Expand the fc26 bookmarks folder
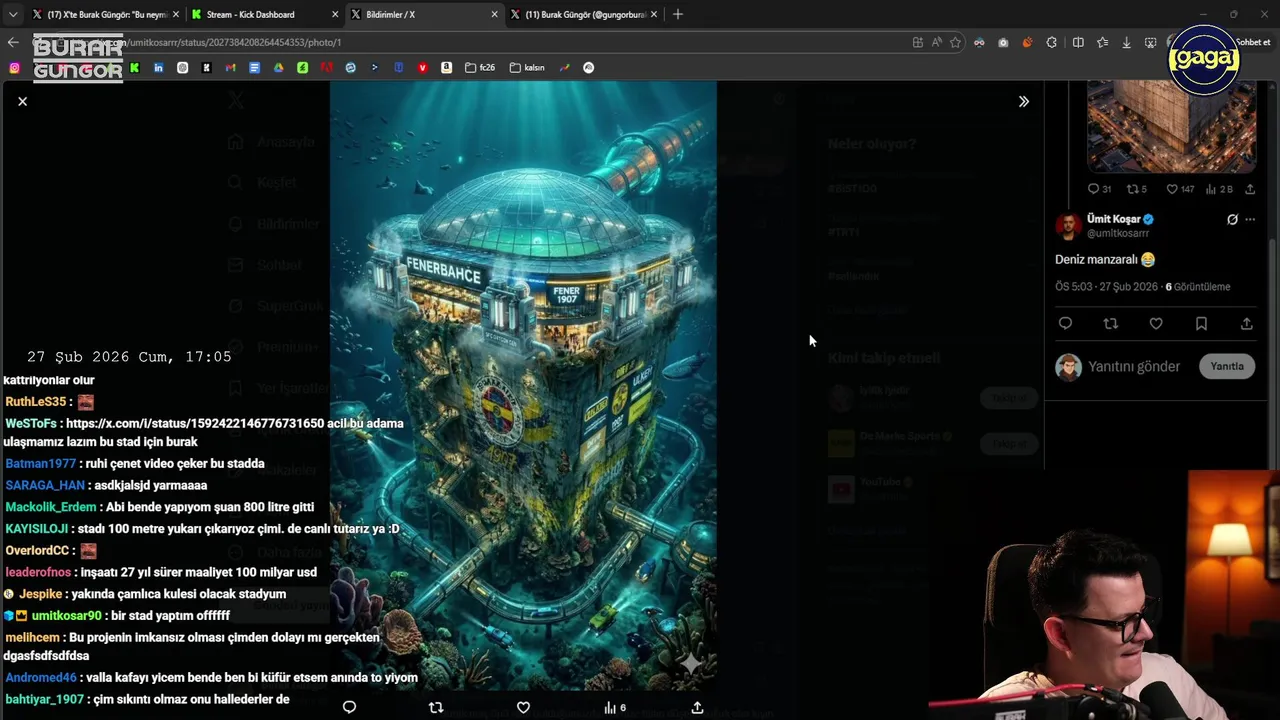Viewport: 1280px width, 720px height. (x=481, y=68)
